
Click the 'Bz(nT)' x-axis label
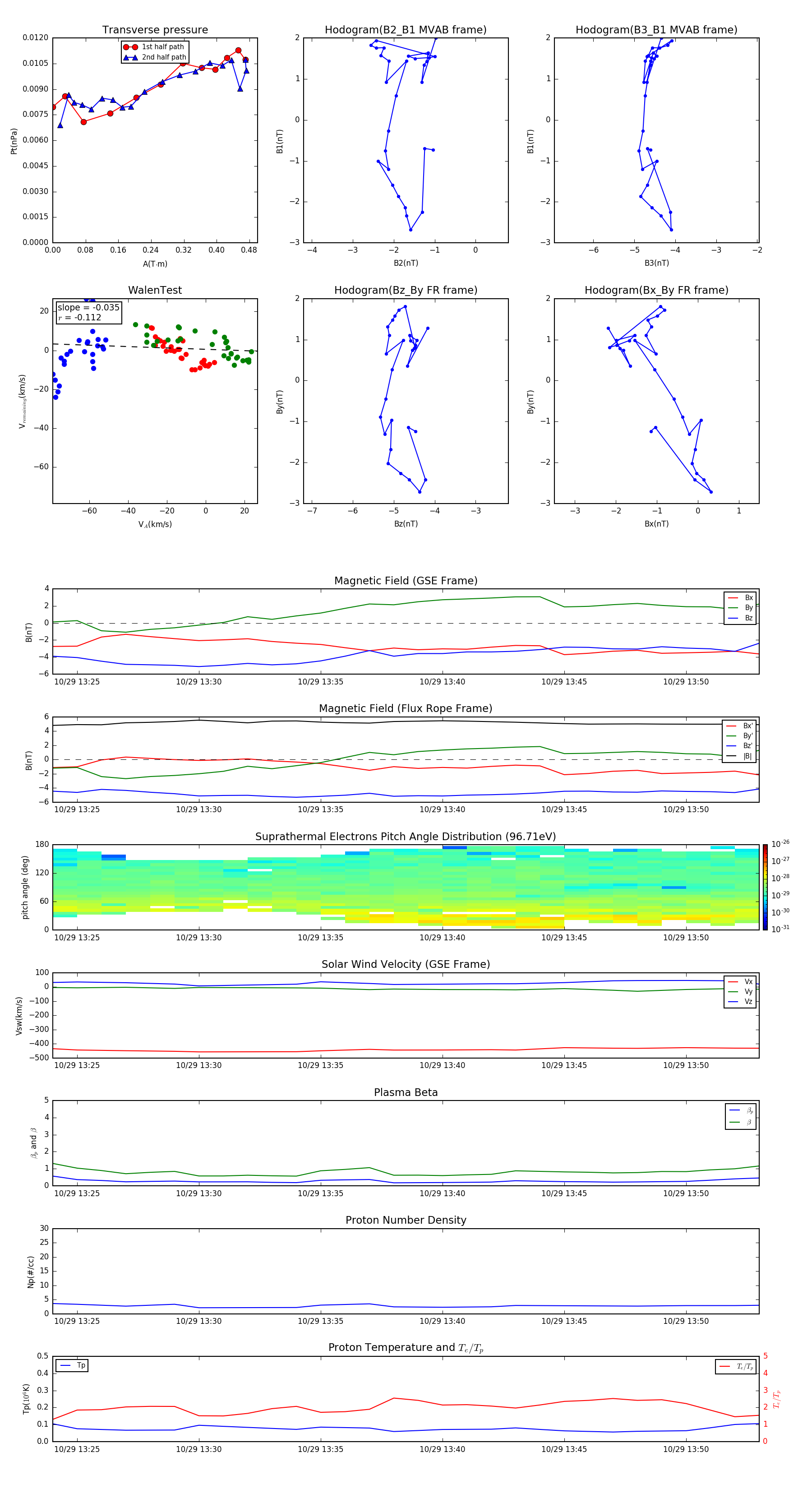point(406,524)
